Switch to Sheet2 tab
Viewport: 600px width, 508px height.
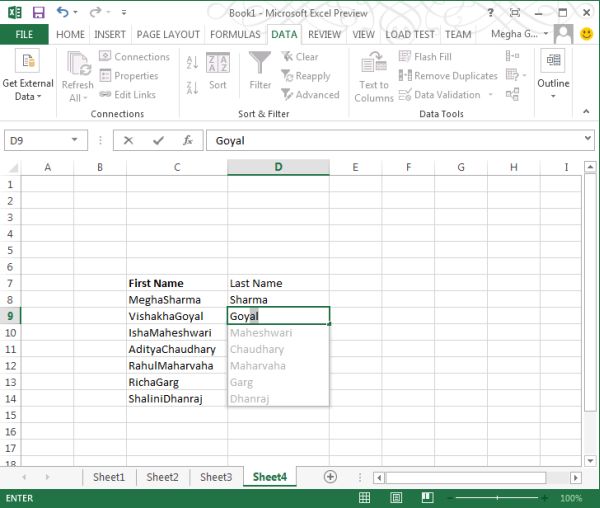click(x=162, y=477)
